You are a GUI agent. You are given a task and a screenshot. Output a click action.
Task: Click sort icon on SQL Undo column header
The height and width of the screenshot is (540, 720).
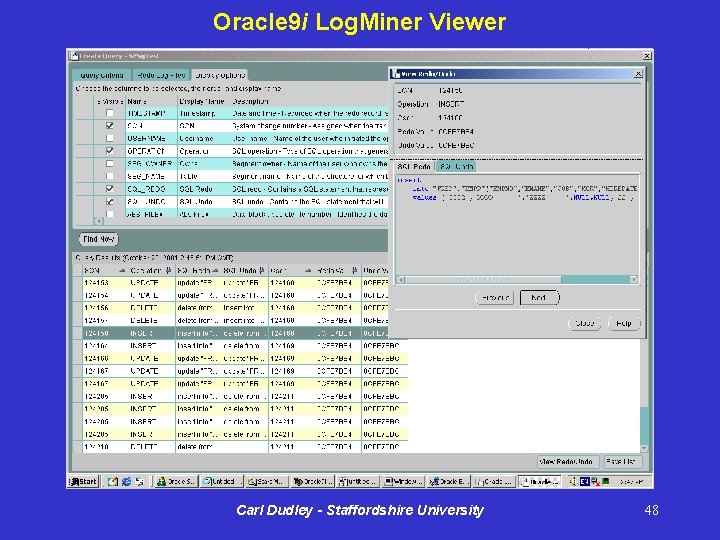[262, 270]
